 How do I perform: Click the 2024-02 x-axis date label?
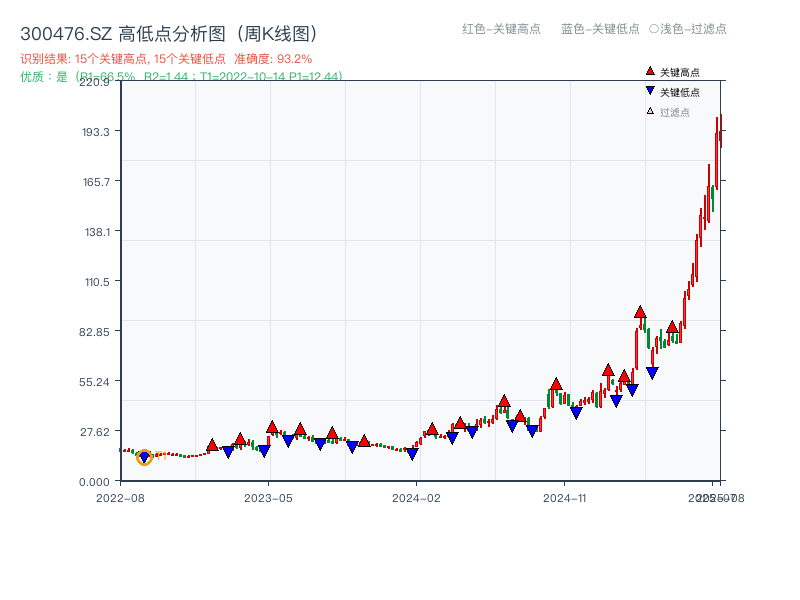[416, 498]
